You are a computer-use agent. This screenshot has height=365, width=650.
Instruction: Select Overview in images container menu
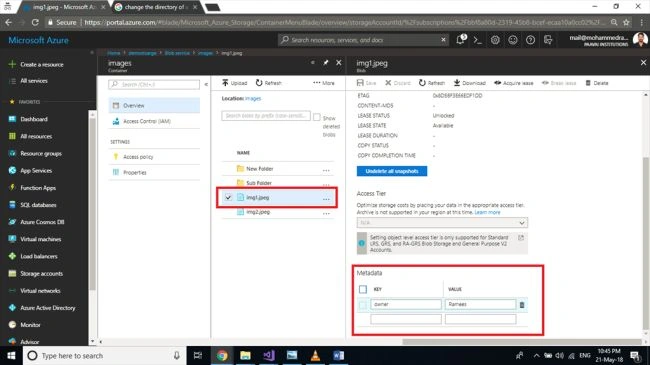tap(154, 105)
